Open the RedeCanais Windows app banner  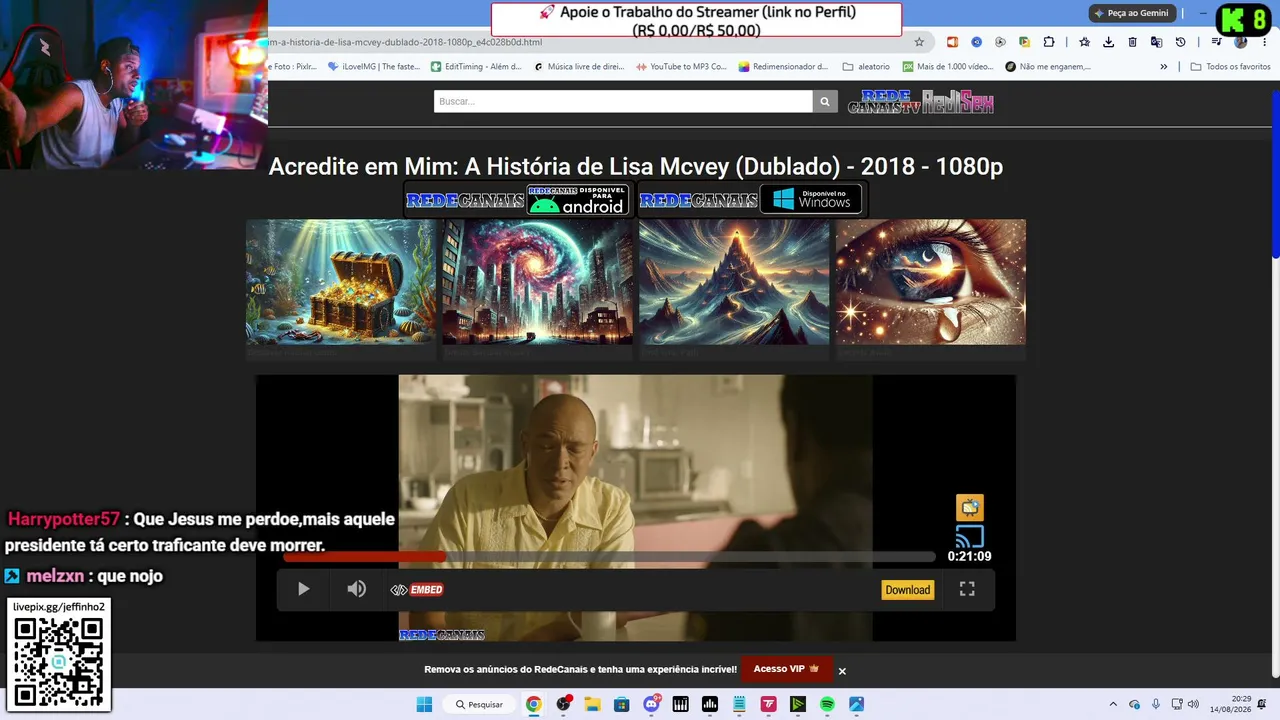tap(751, 200)
